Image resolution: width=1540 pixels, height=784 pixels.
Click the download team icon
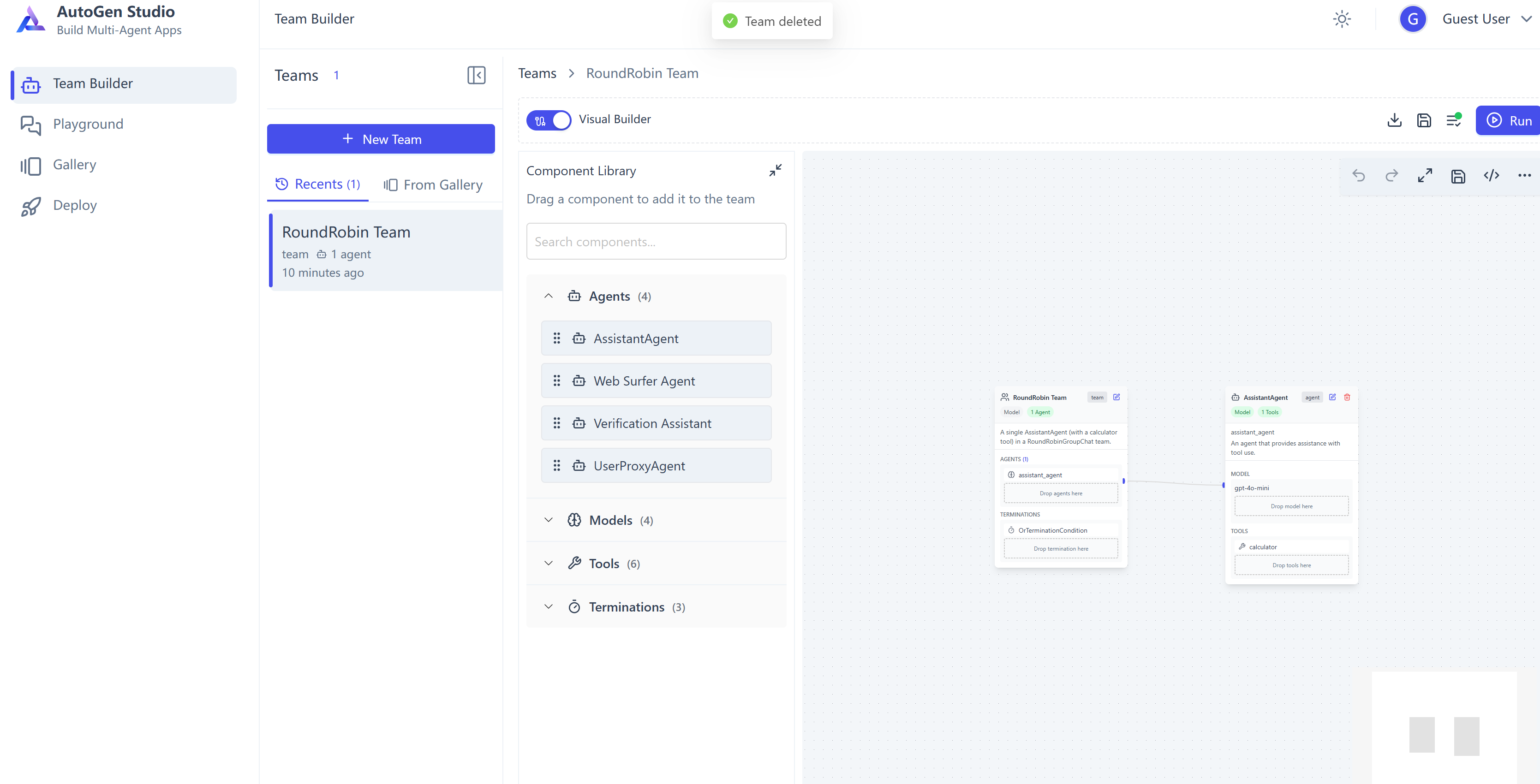tap(1394, 120)
